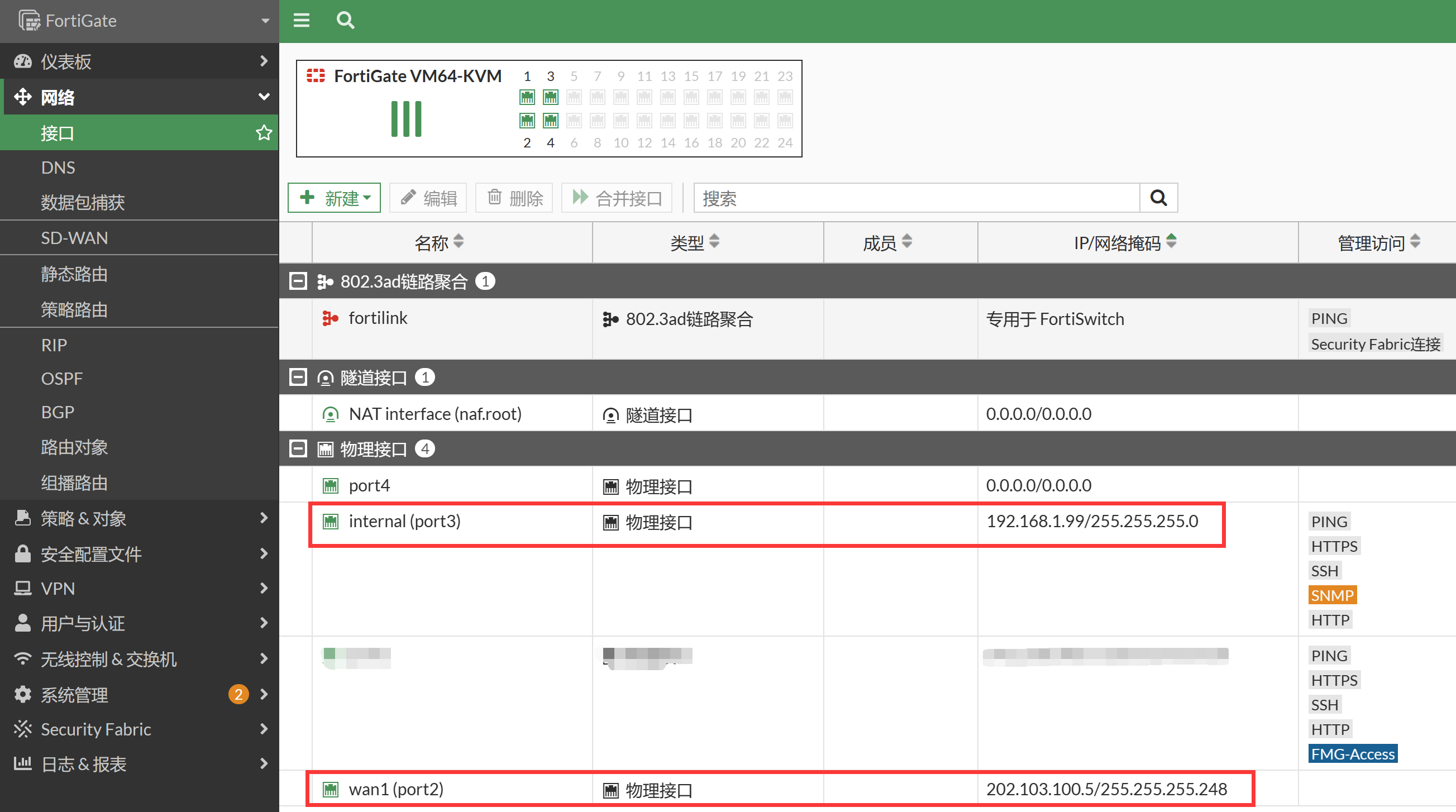The image size is (1456, 812).
Task: Open the 静态路由 menu item
Action: click(x=75, y=274)
